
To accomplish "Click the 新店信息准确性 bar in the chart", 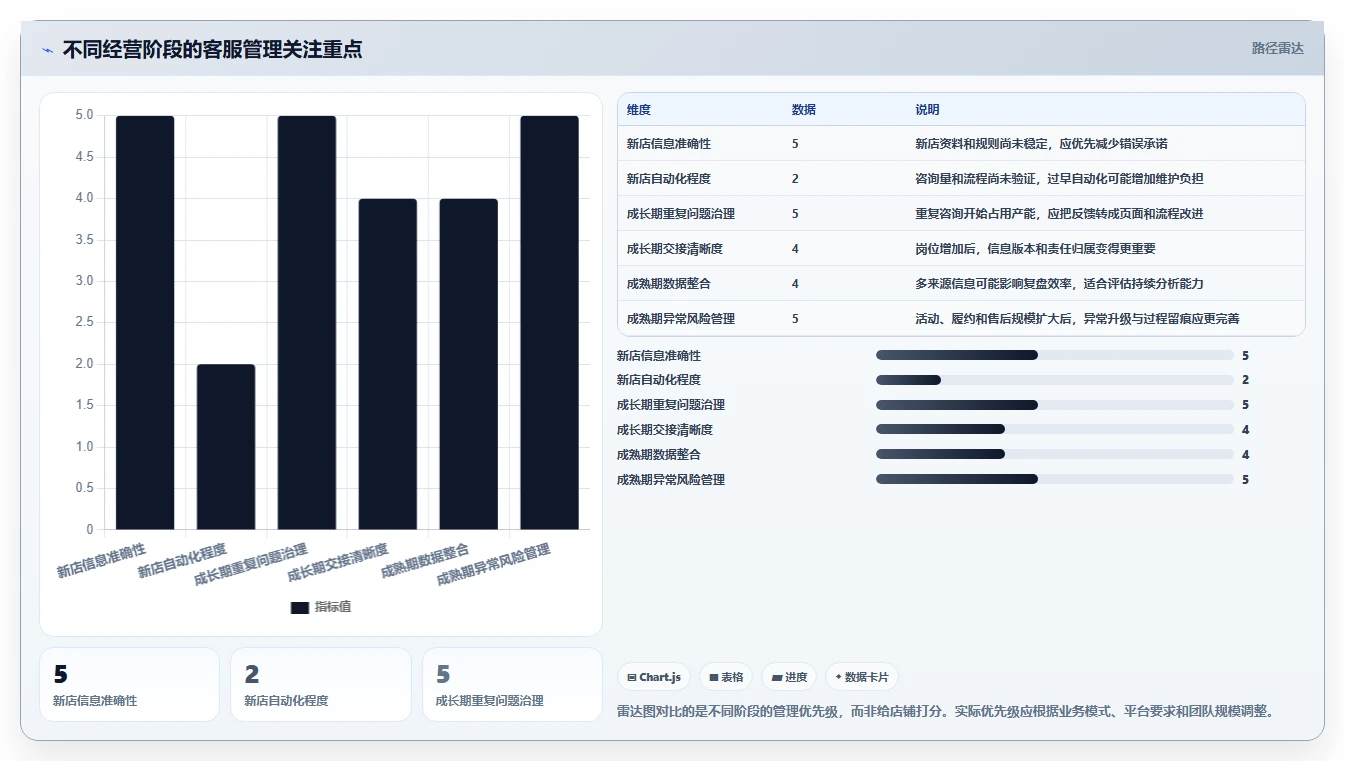I will 145,322.
